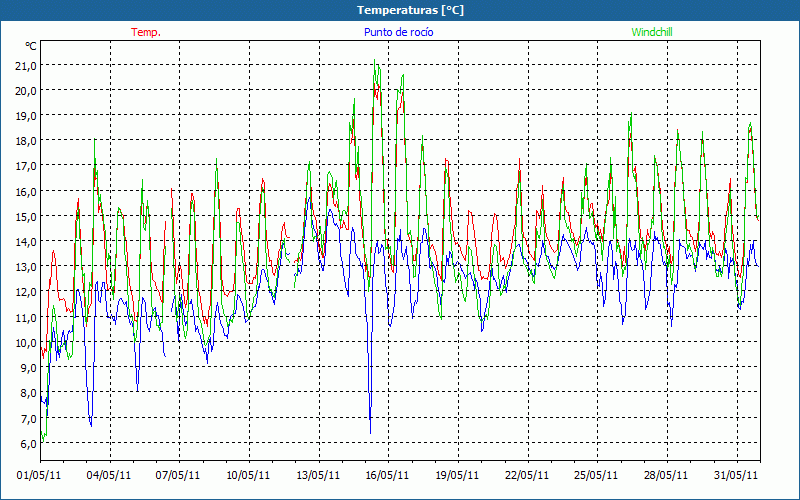Viewport: 800px width, 500px height.
Task: Click the blue dew point dip near 04/05/11
Action: [x=91, y=425]
